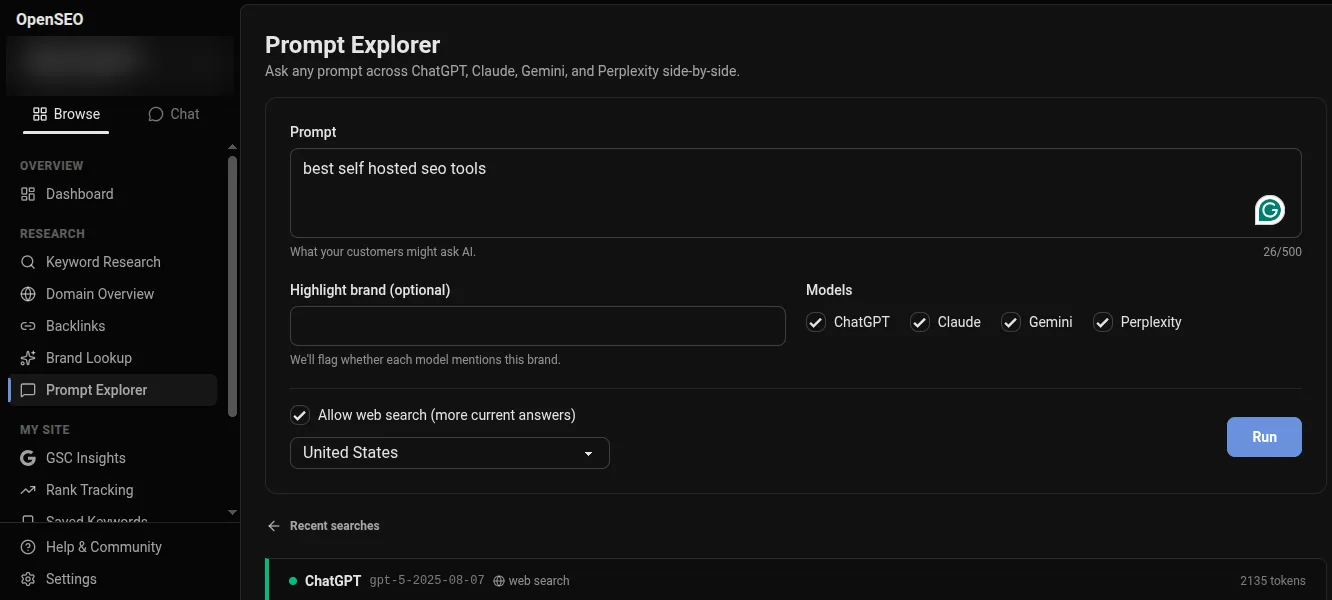This screenshot has height=600, width=1332.
Task: Toggle the Gemini model checkbox
Action: [x=1011, y=322]
